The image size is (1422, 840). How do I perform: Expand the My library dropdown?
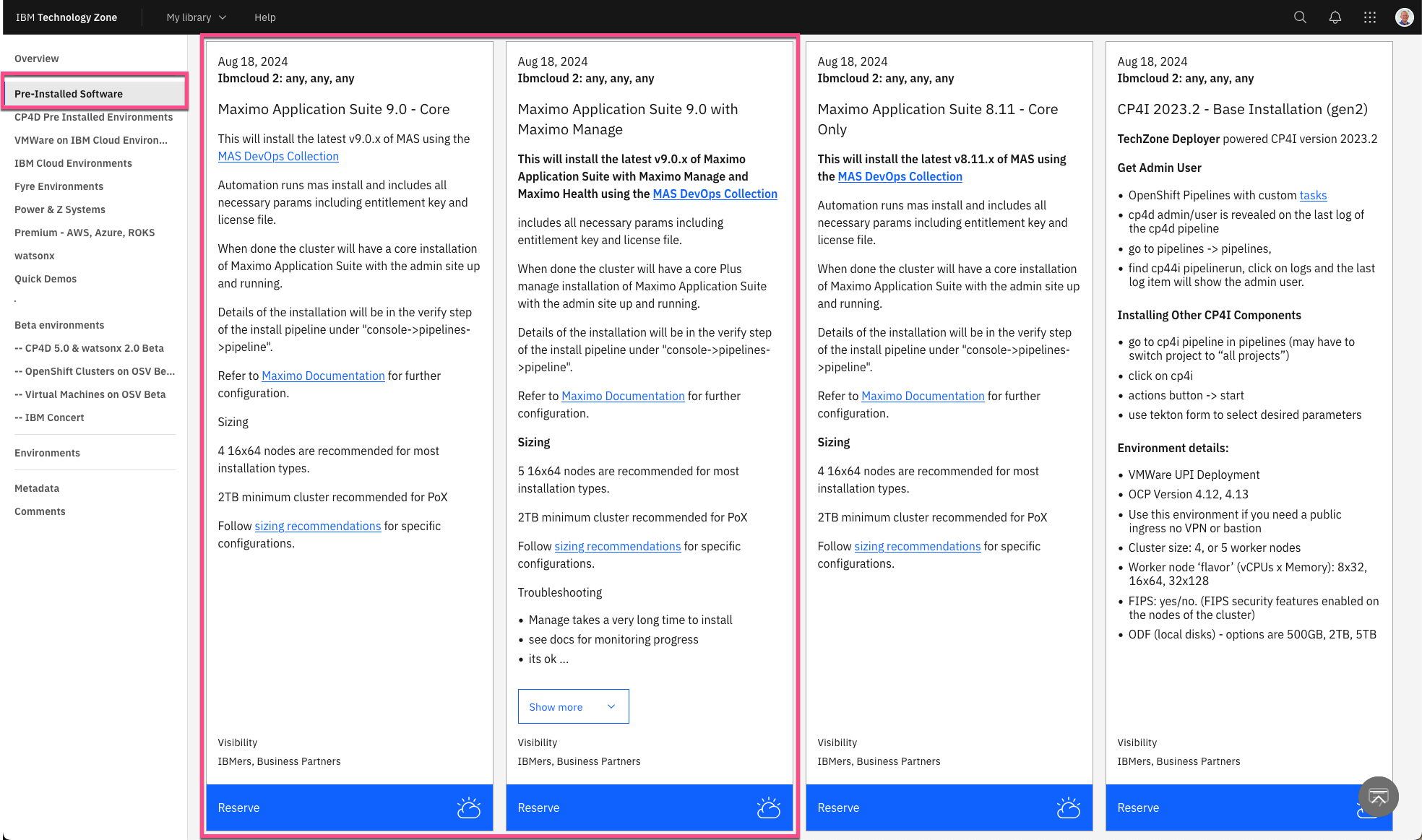[x=197, y=17]
